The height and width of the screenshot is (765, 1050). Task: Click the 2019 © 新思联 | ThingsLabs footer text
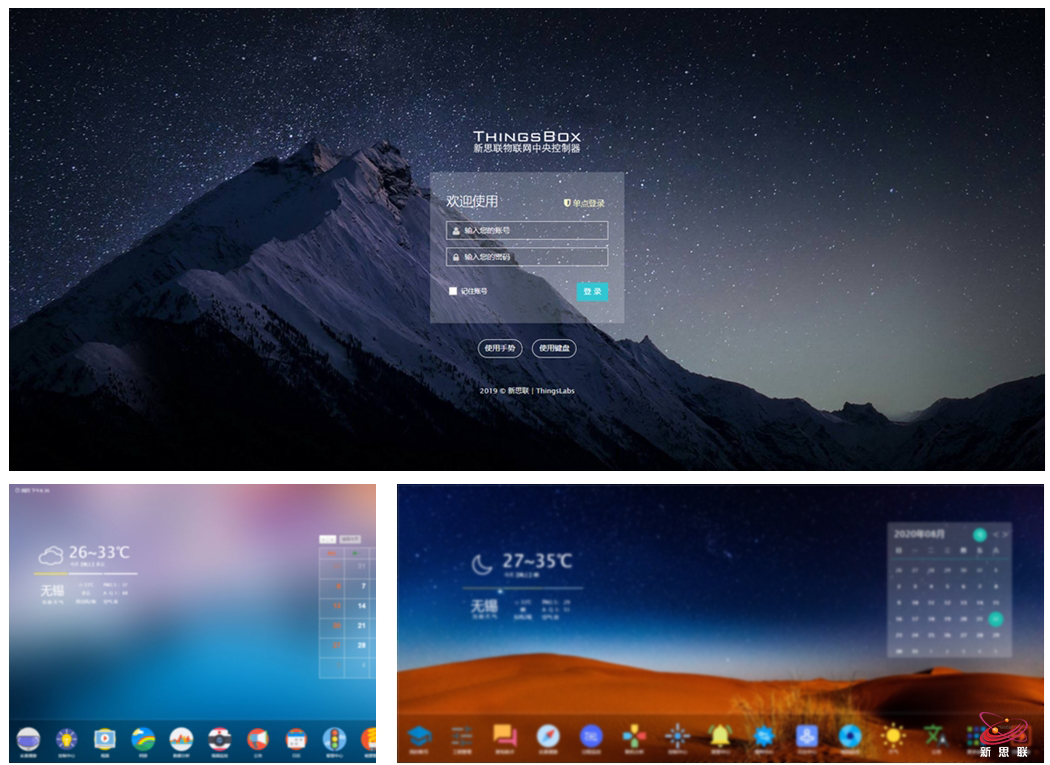527,391
